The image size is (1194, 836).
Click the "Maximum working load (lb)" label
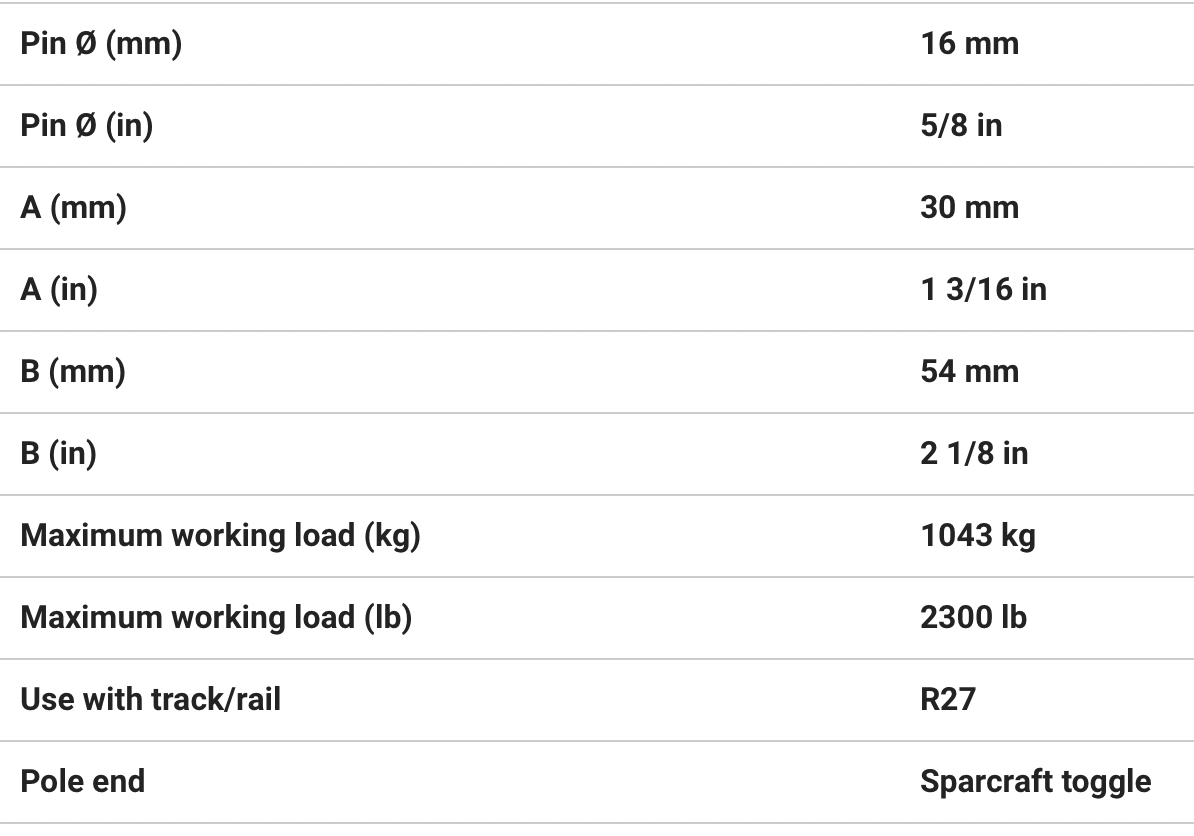[x=216, y=618]
